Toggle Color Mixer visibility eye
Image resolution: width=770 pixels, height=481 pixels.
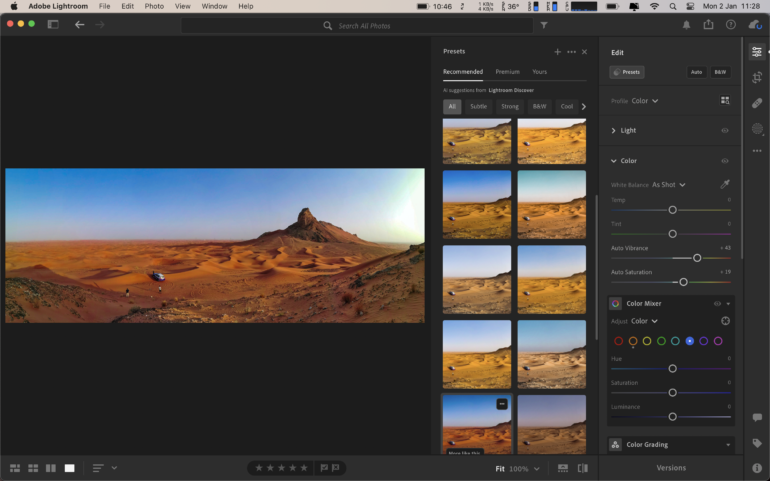[x=717, y=303]
